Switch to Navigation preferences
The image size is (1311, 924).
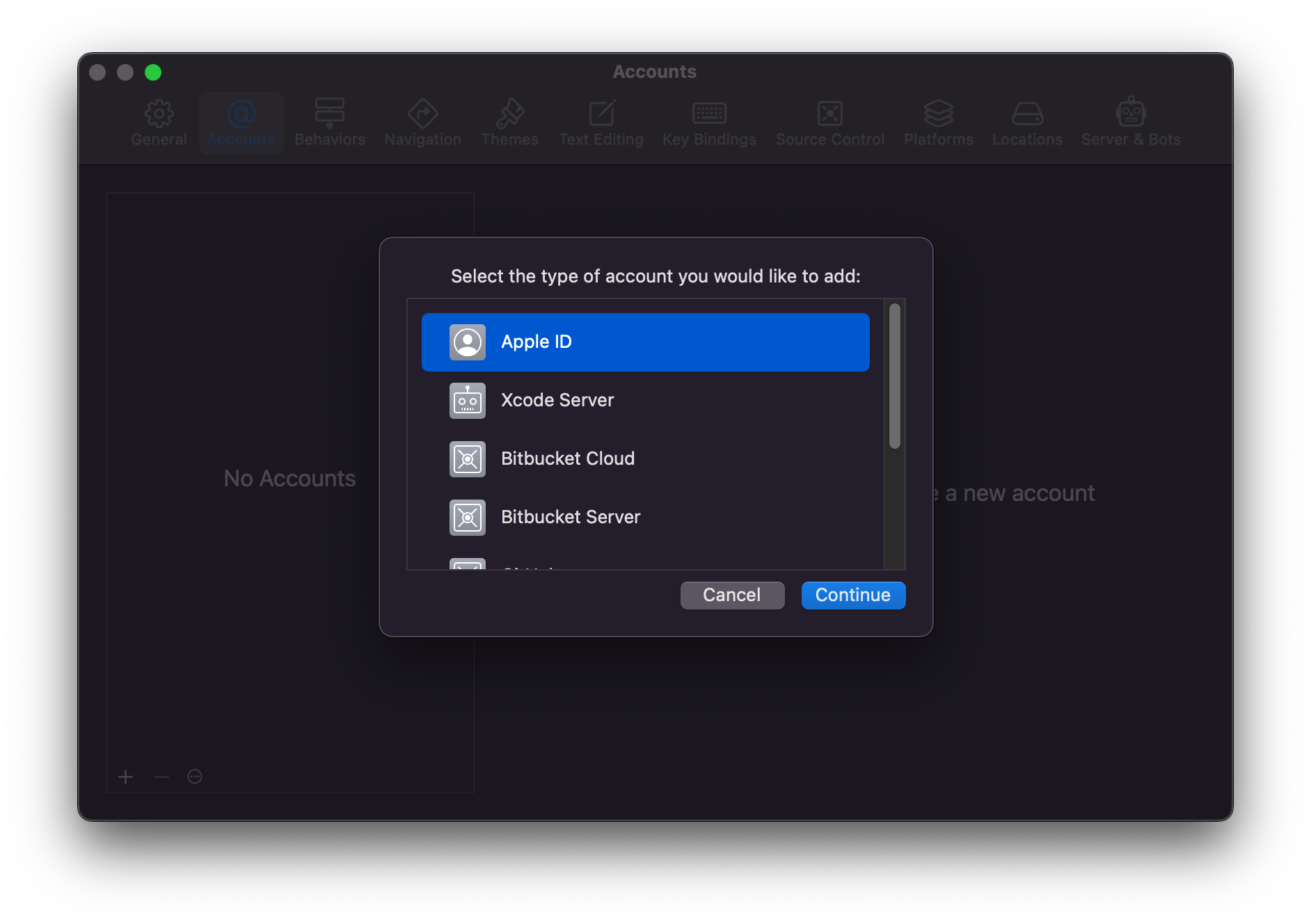click(422, 123)
